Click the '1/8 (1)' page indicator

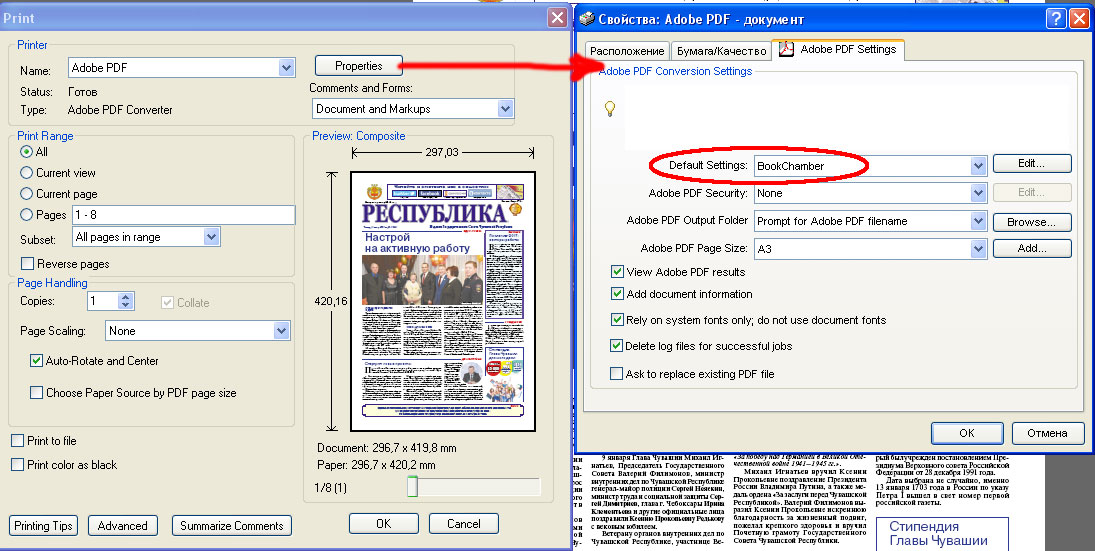(x=330, y=487)
